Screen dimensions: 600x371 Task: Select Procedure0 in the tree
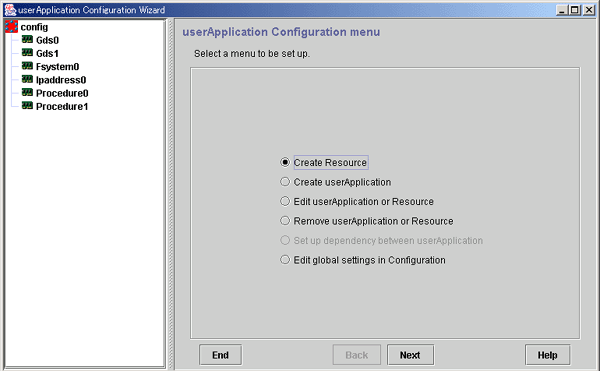(x=62, y=93)
